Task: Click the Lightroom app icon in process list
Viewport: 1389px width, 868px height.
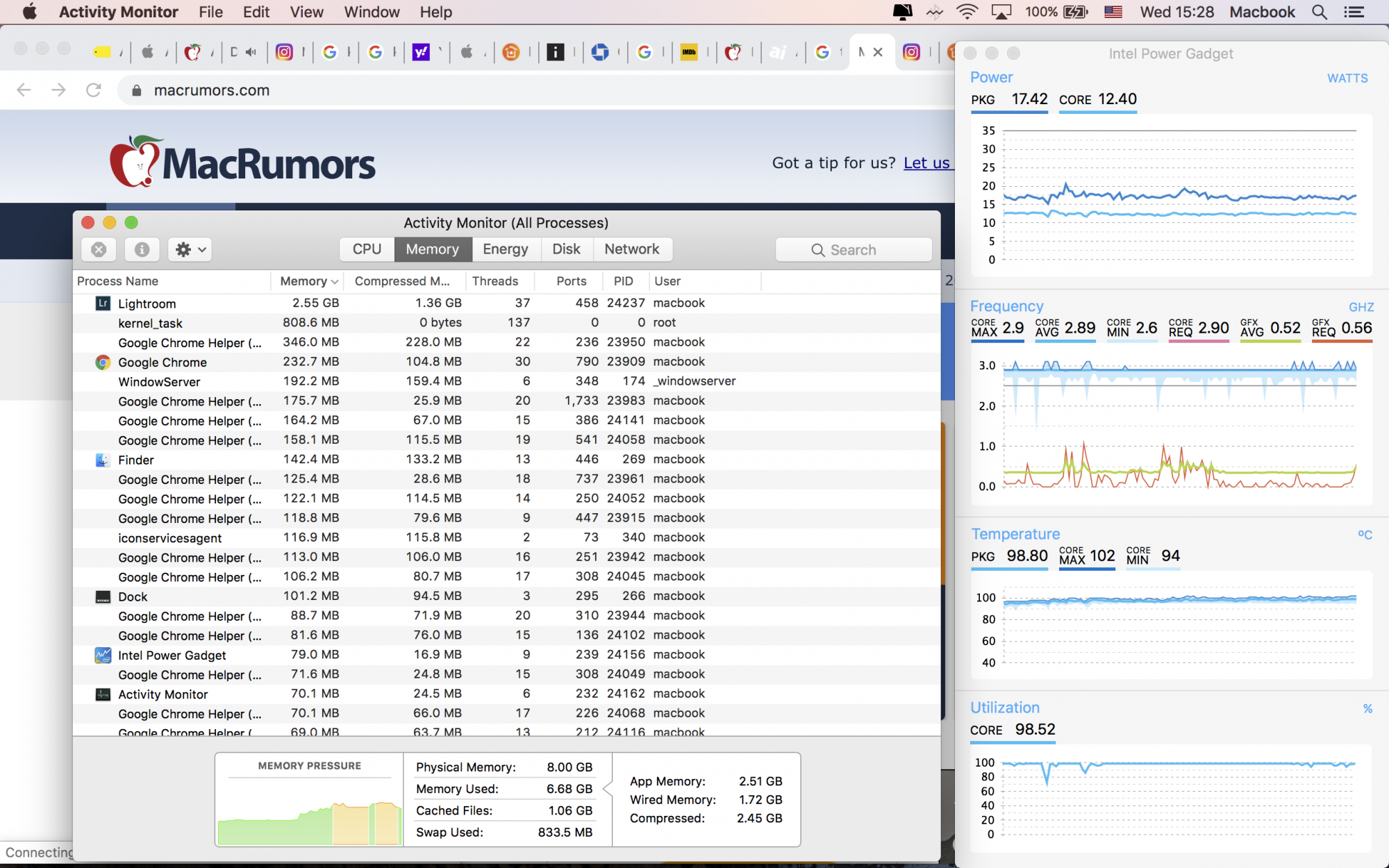Action: pyautogui.click(x=103, y=303)
